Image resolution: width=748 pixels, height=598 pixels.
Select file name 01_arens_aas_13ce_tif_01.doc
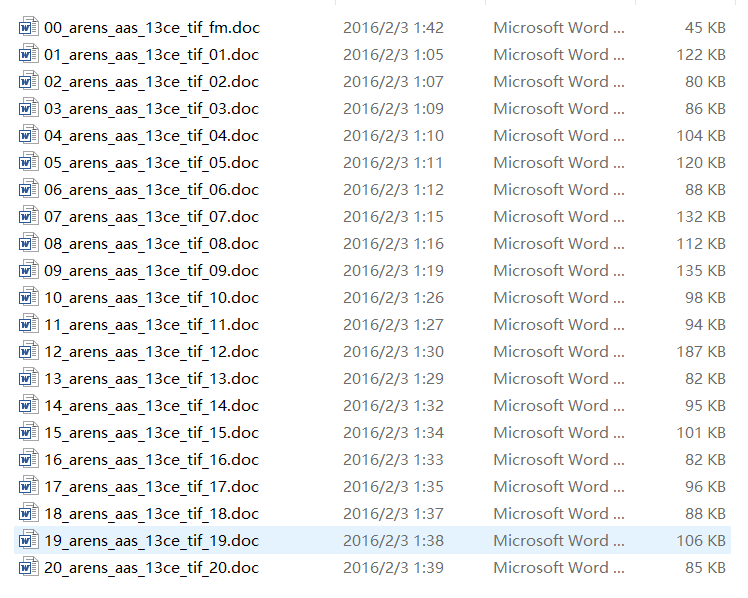151,55
